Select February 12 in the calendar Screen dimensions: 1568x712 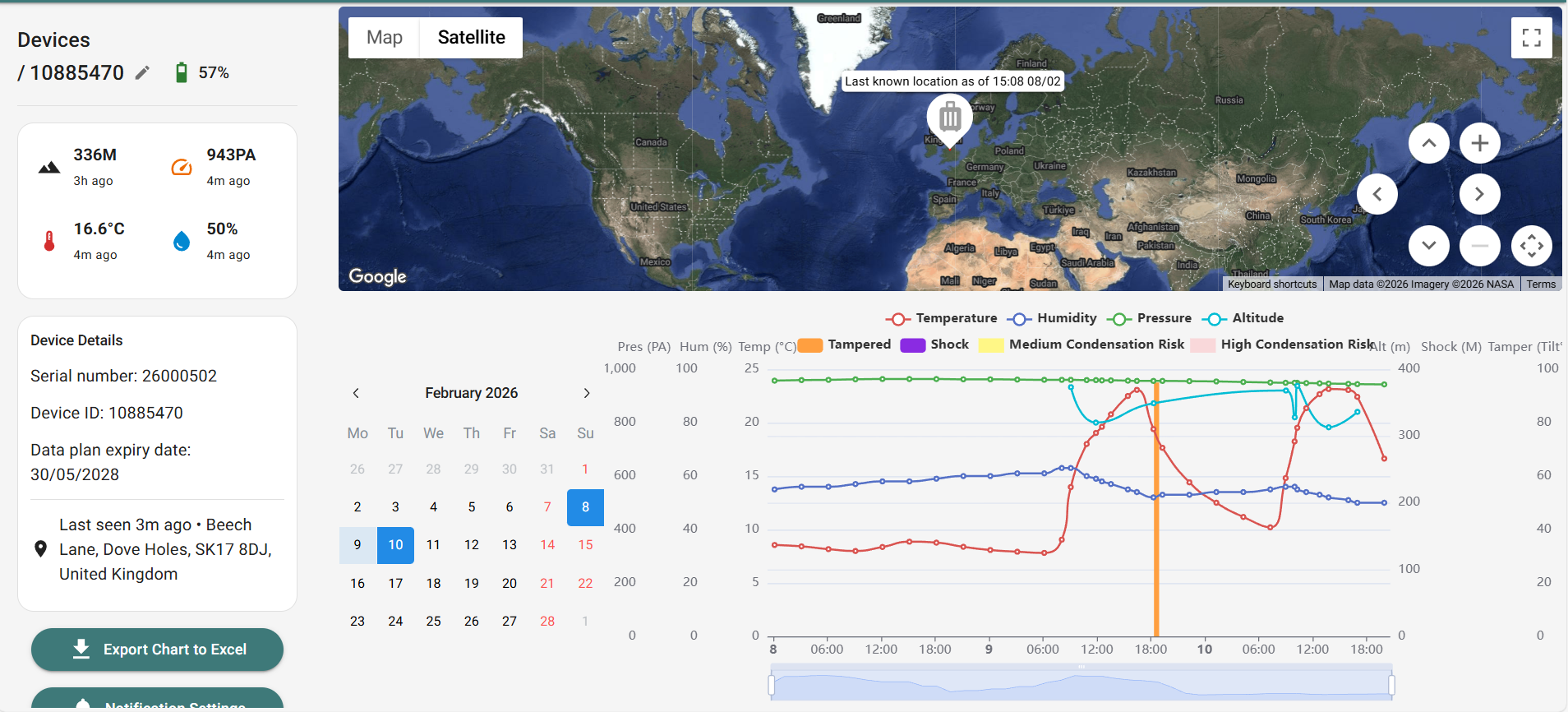point(471,545)
